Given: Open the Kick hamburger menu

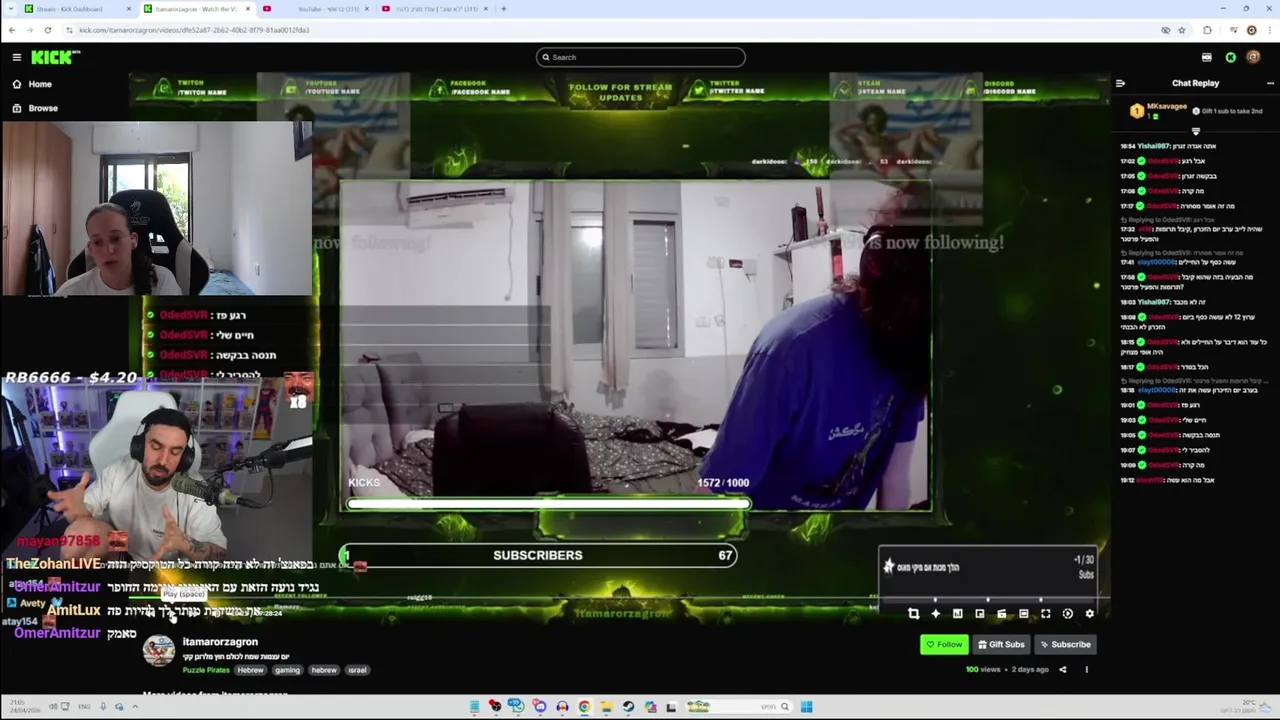Looking at the screenshot, I should 16,57.
